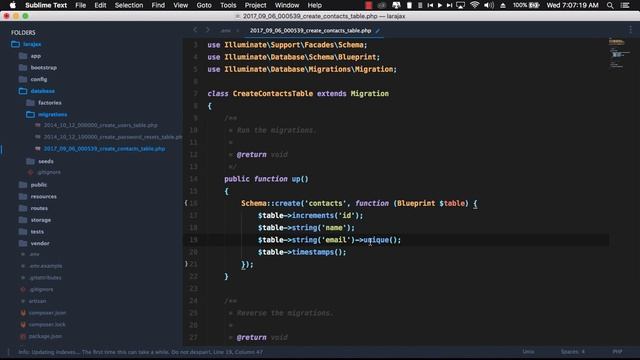Click the back navigation arrow in tab bar
640x360 pixels.
(x=195, y=30)
